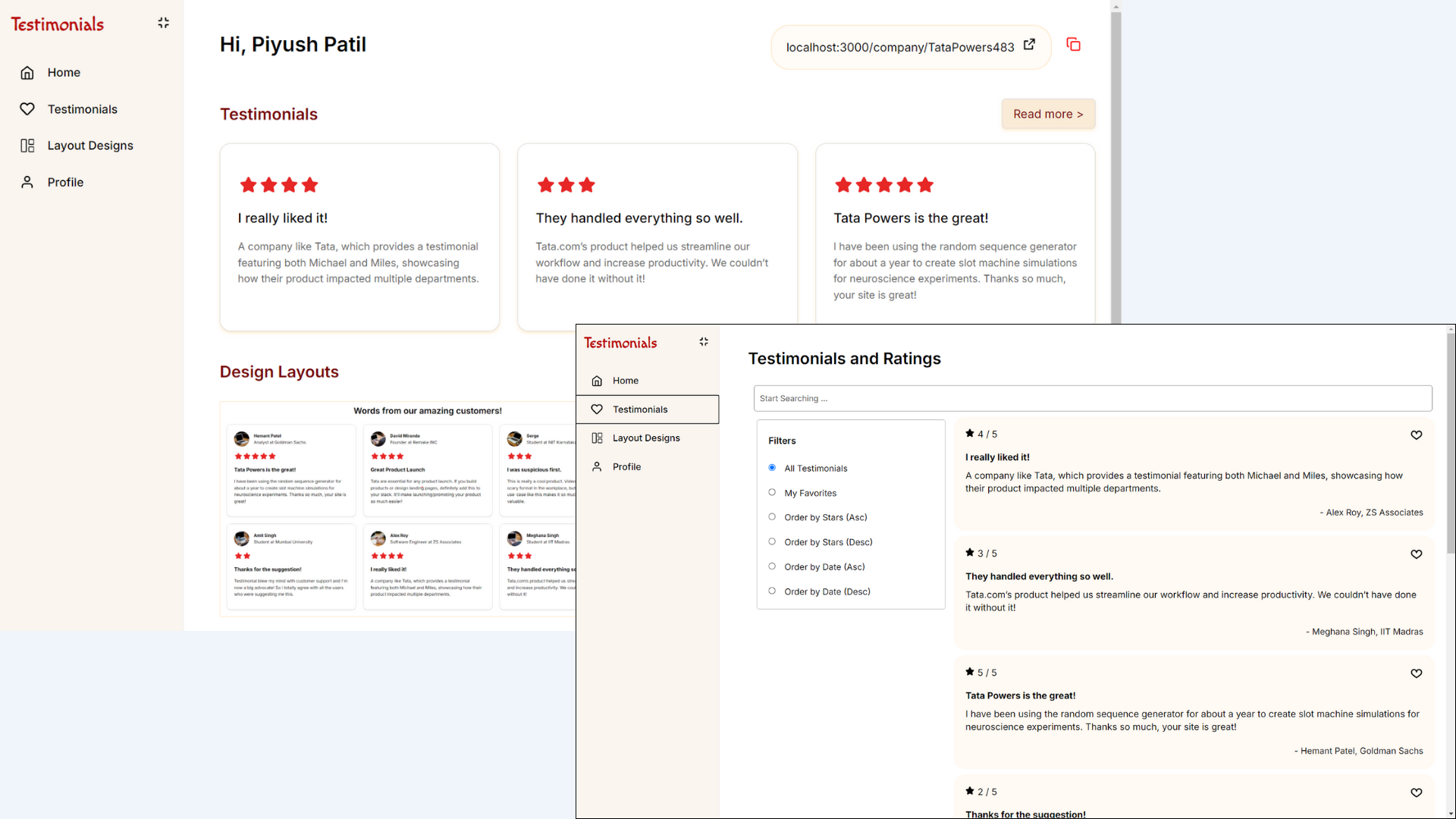This screenshot has width=1456, height=819.
Task: Open the company URL via external link icon
Action: click(x=1029, y=45)
